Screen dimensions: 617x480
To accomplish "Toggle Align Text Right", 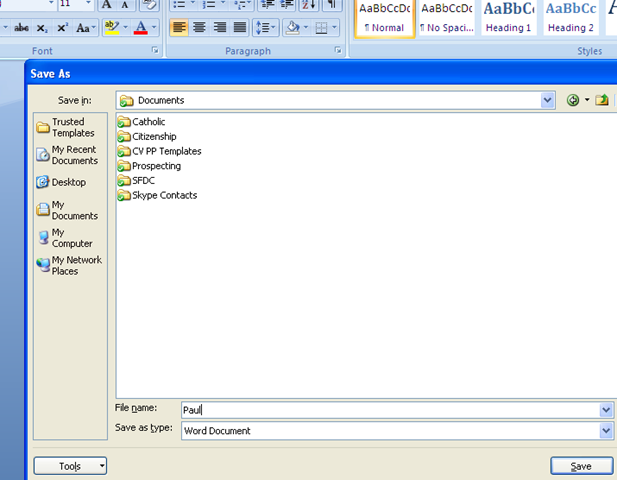I will click(x=220, y=28).
